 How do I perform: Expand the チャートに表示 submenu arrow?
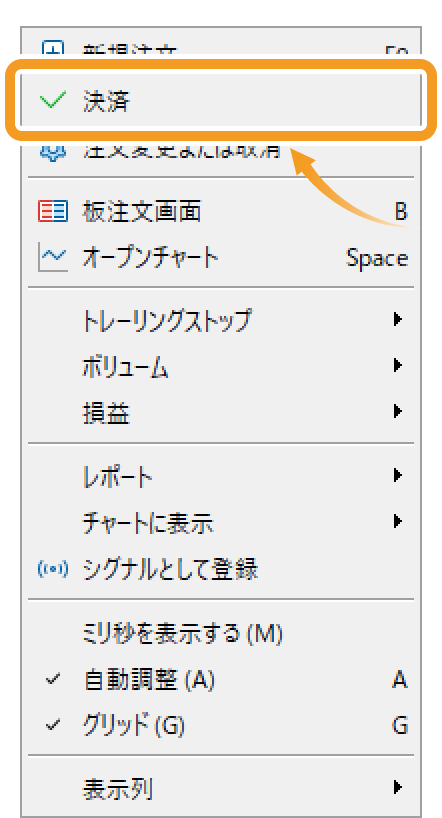click(x=398, y=521)
